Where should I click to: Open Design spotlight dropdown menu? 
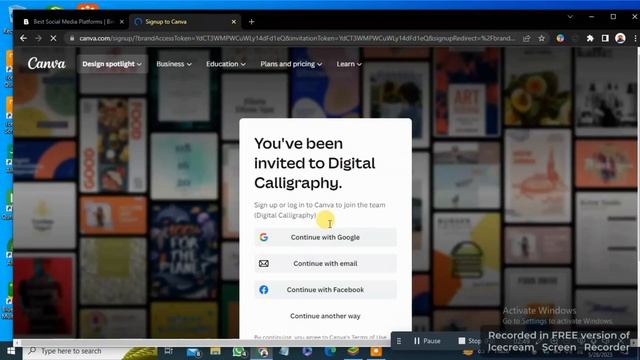112,64
